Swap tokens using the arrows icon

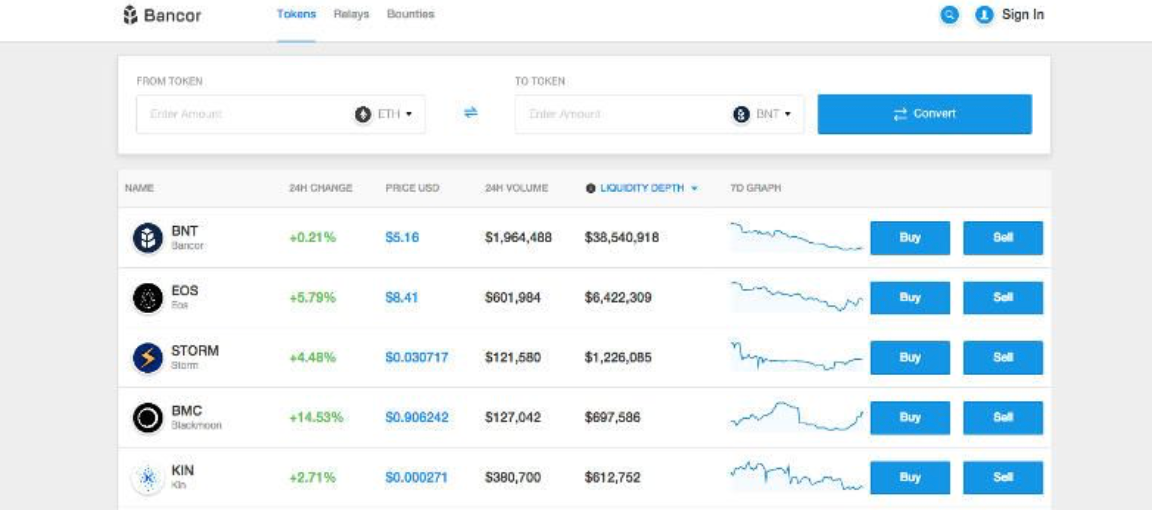[471, 113]
